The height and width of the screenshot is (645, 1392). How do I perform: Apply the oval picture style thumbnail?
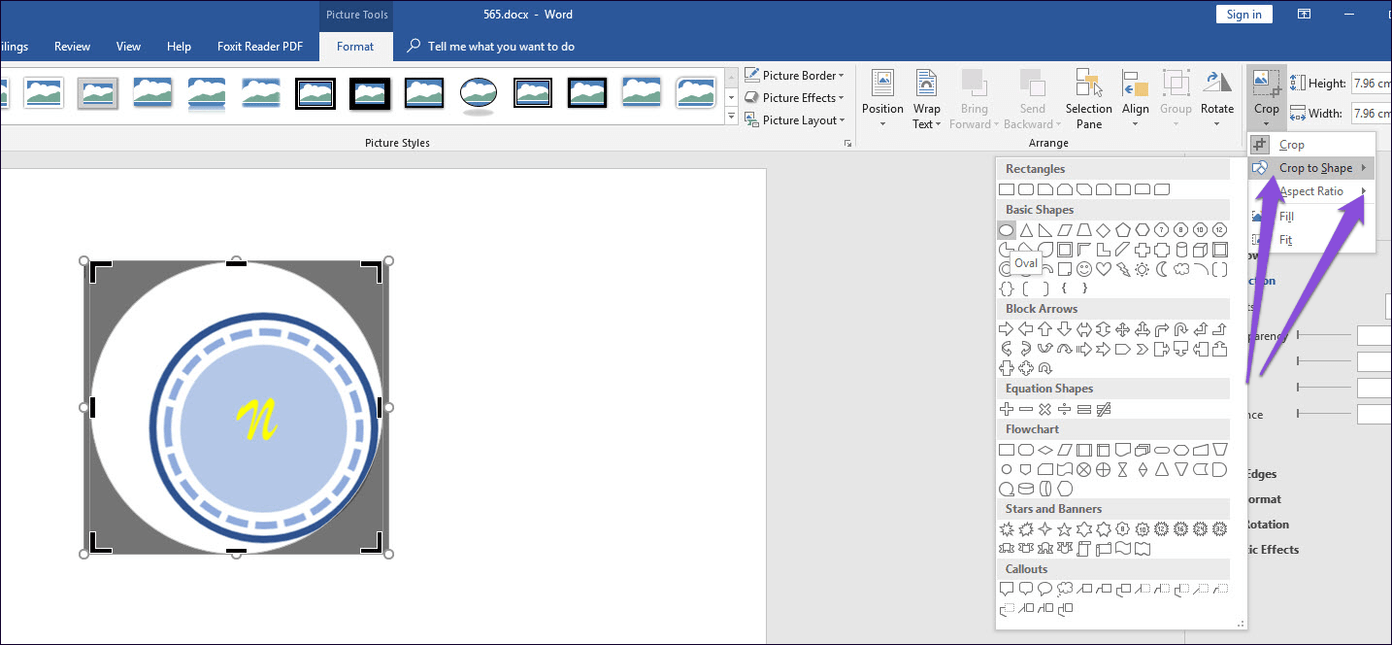pos(478,93)
